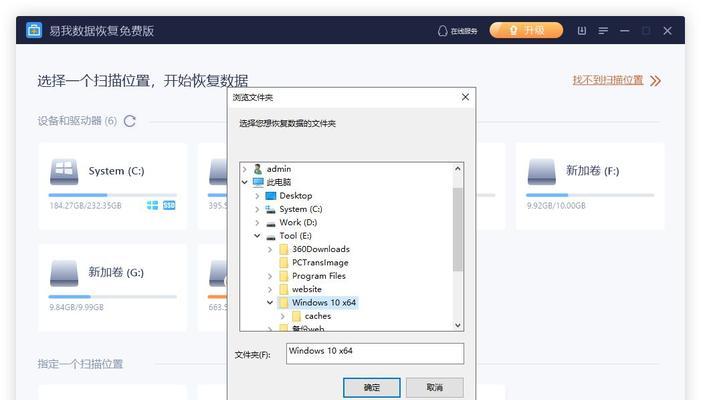The image size is (701, 400).
Task: Click the app logo icon in title bar
Action: (x=34, y=30)
